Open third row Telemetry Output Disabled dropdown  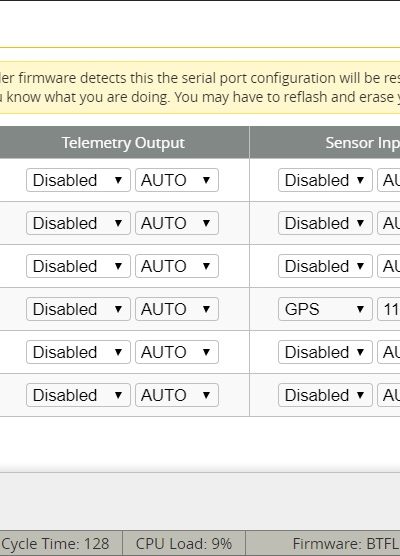pos(78,266)
